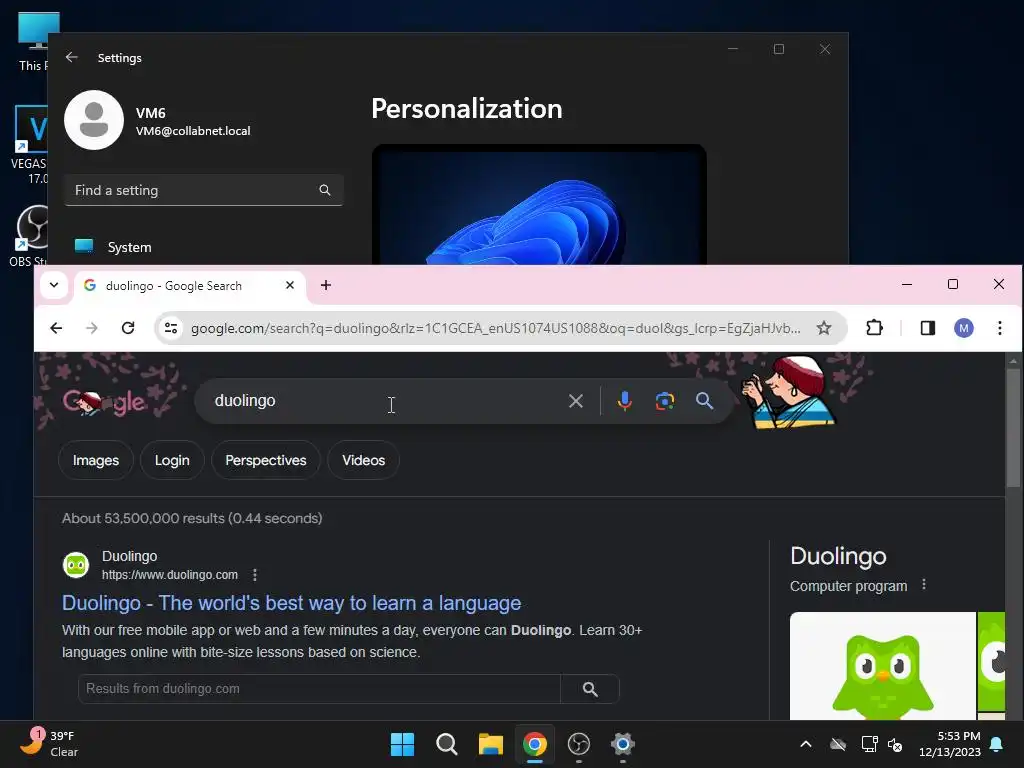The image size is (1024, 768).
Task: Open the weather widget showing 39°F
Action: pyautogui.click(x=49, y=744)
